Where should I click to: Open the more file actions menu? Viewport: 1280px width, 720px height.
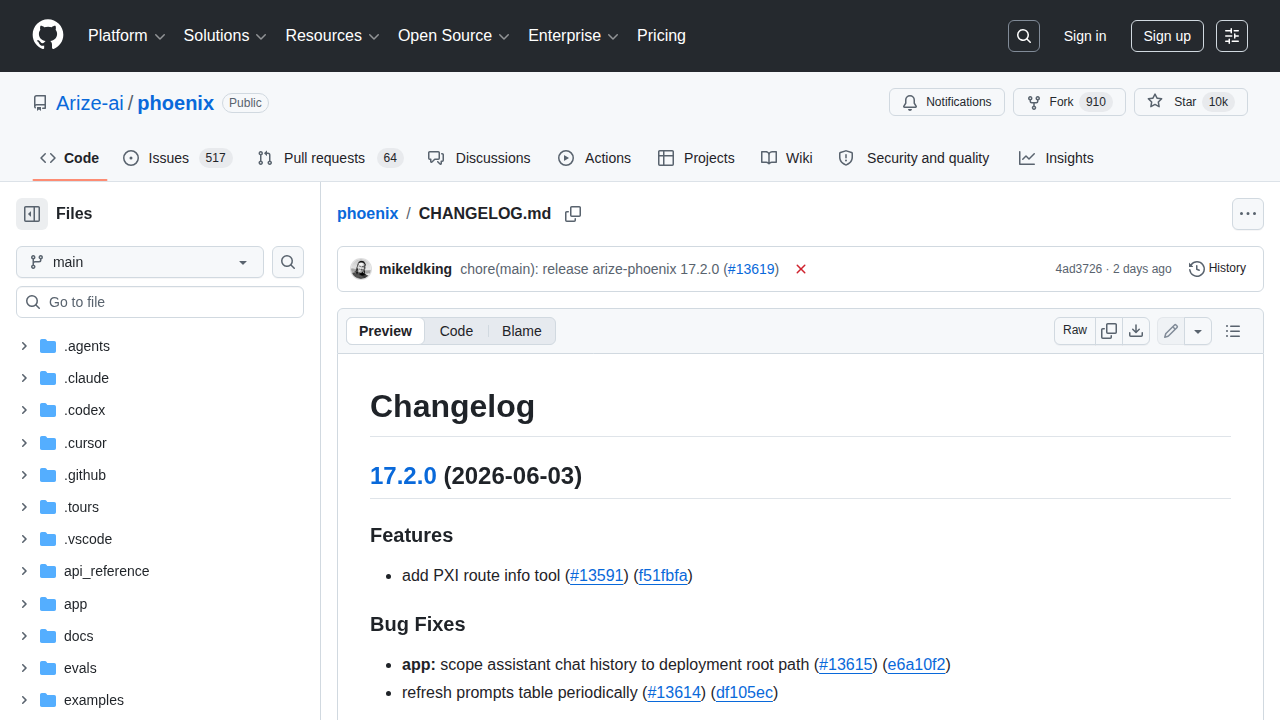click(x=1248, y=214)
